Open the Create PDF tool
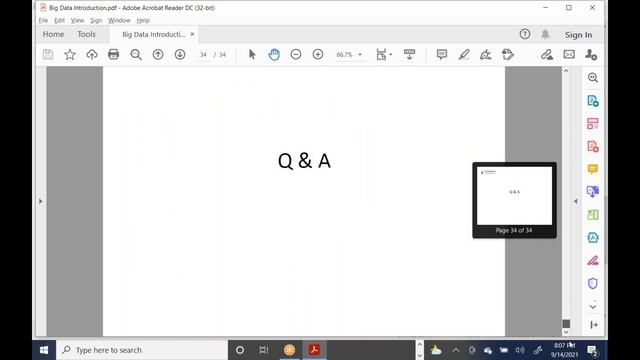Viewport: 640px width, 360px height. click(x=593, y=146)
